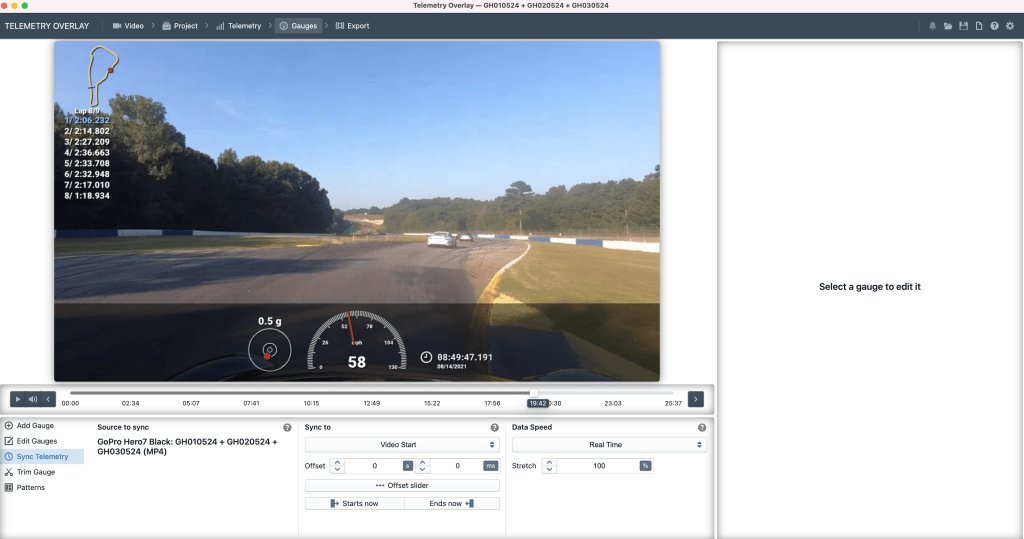The height and width of the screenshot is (539, 1024).
Task: Go to the Telemetry tab
Action: click(x=239, y=25)
